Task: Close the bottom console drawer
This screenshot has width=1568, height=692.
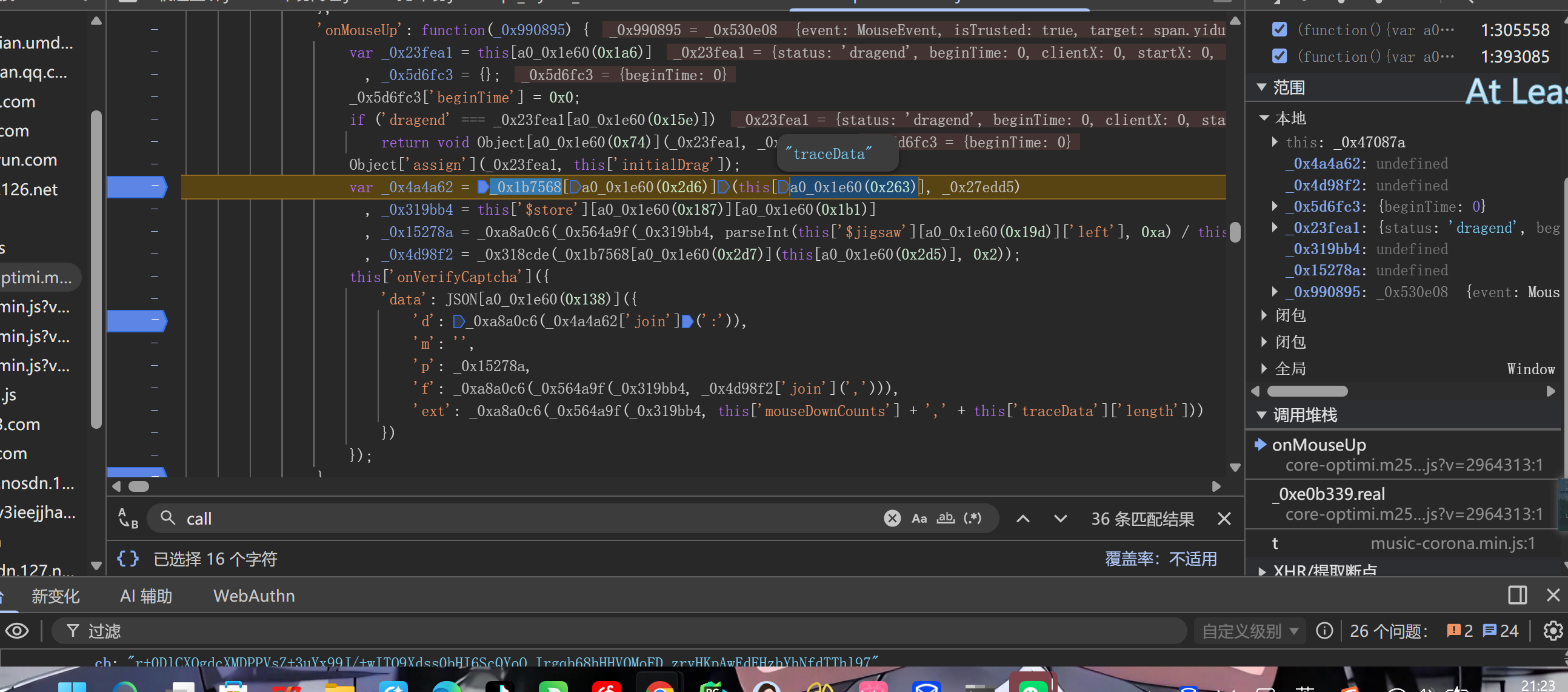Action: pos(1553,595)
